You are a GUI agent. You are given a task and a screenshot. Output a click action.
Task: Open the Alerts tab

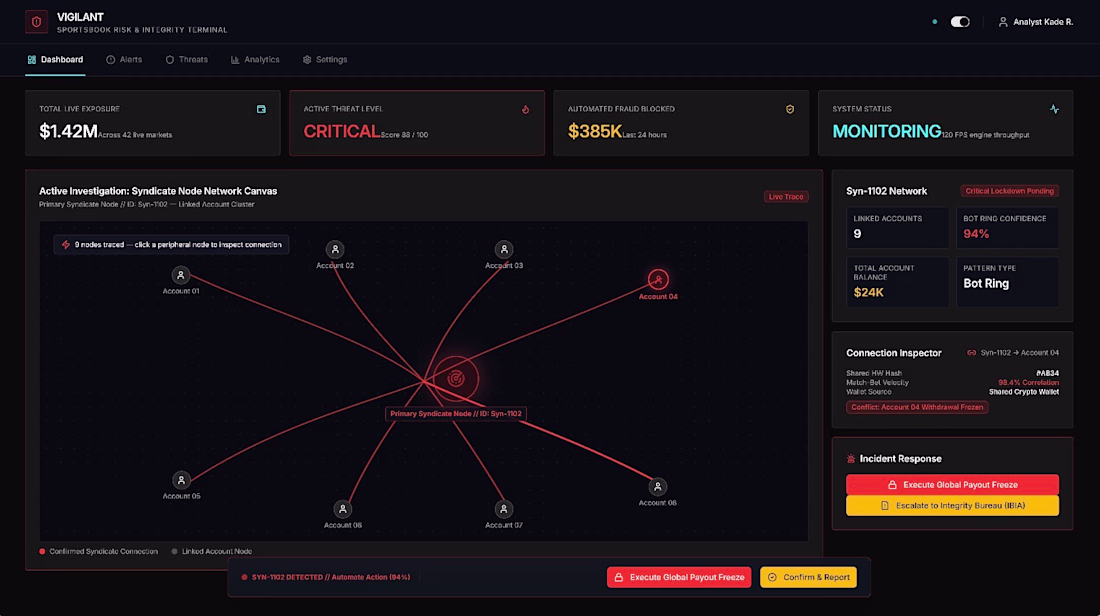124,60
